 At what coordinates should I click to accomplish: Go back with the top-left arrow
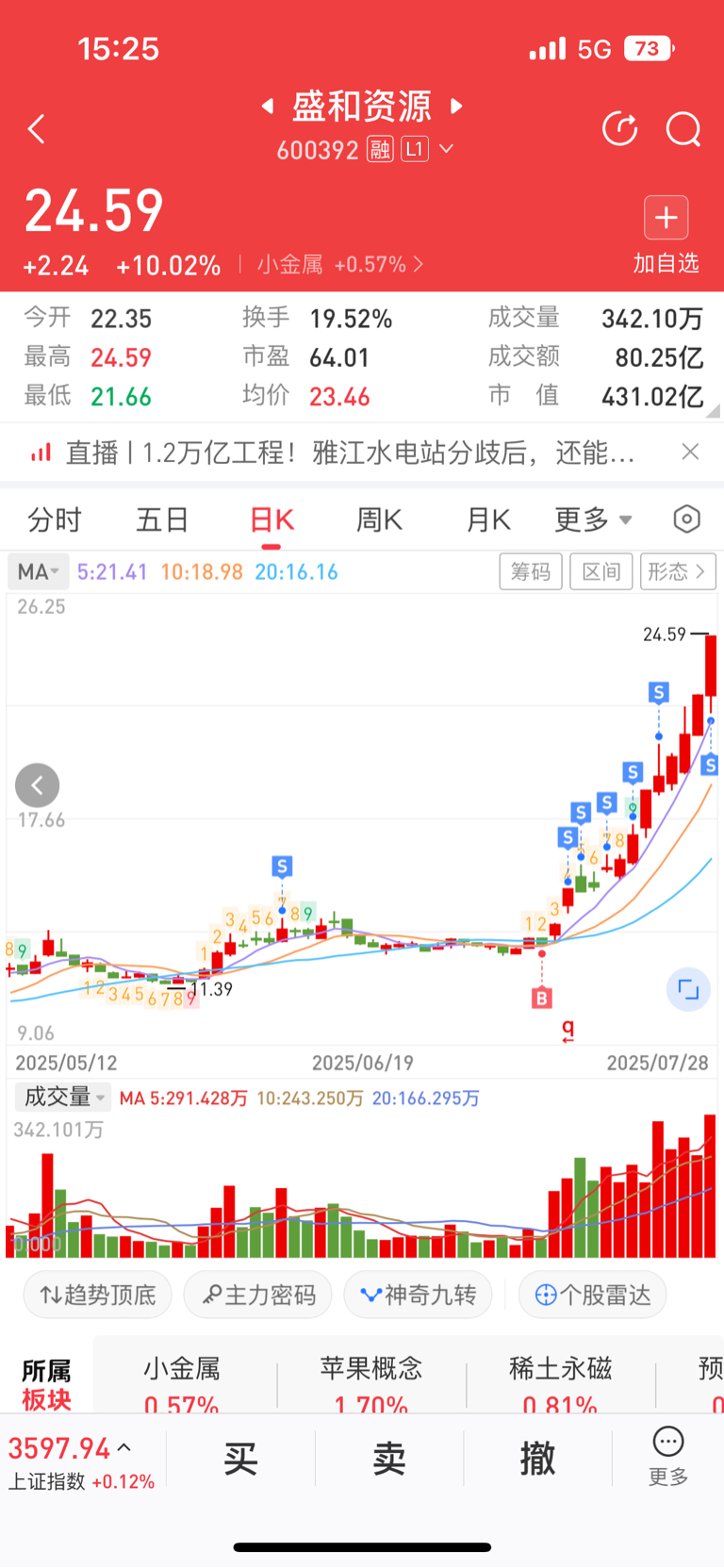[37, 129]
